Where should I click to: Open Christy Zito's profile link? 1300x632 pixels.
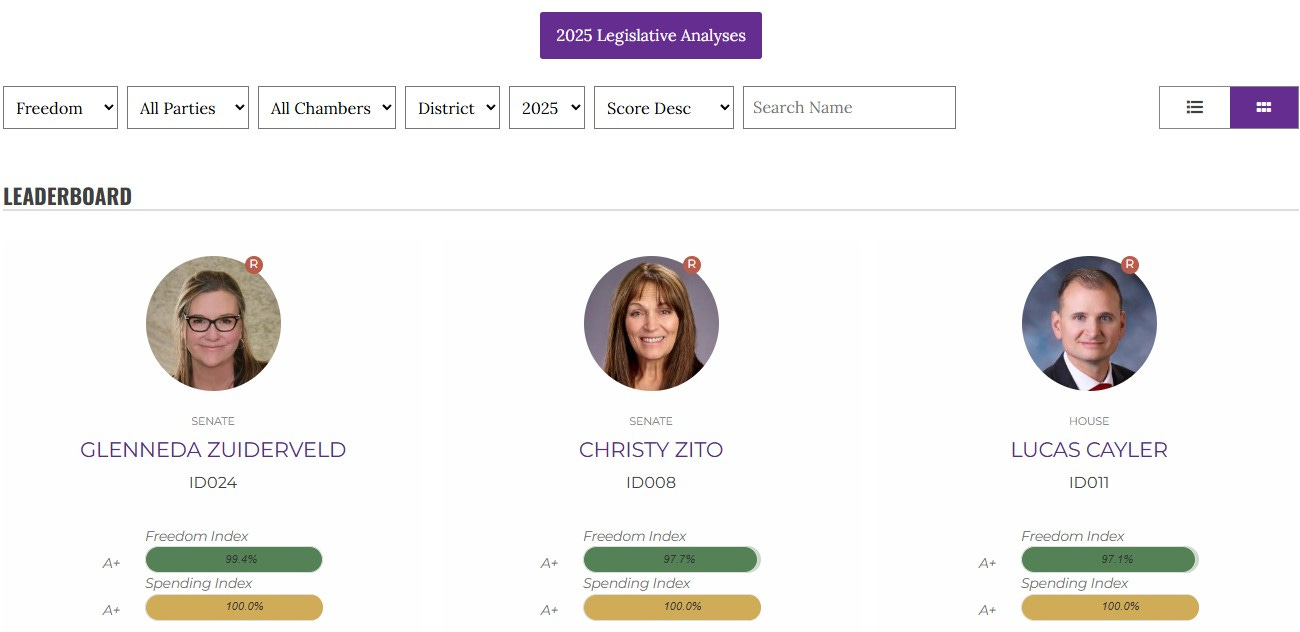click(x=651, y=450)
